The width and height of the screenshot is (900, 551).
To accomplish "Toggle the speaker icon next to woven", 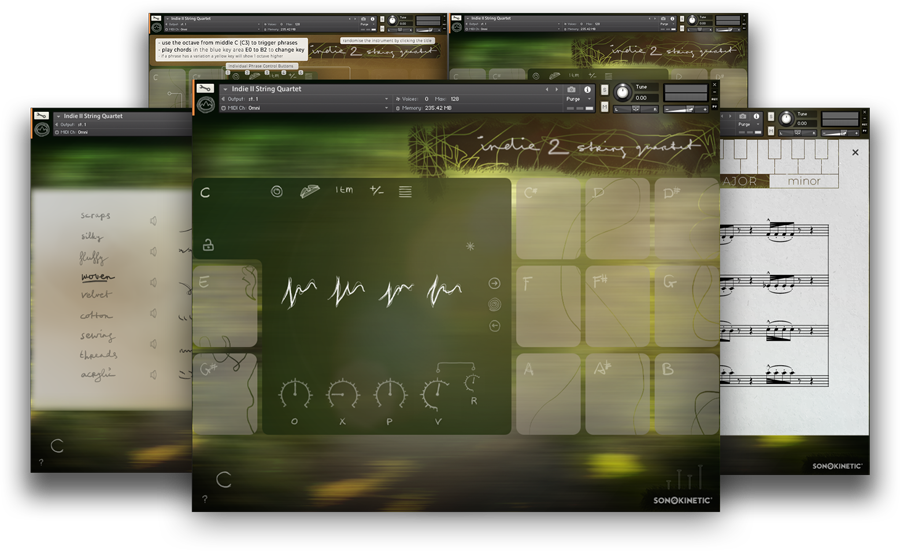I will point(153,282).
